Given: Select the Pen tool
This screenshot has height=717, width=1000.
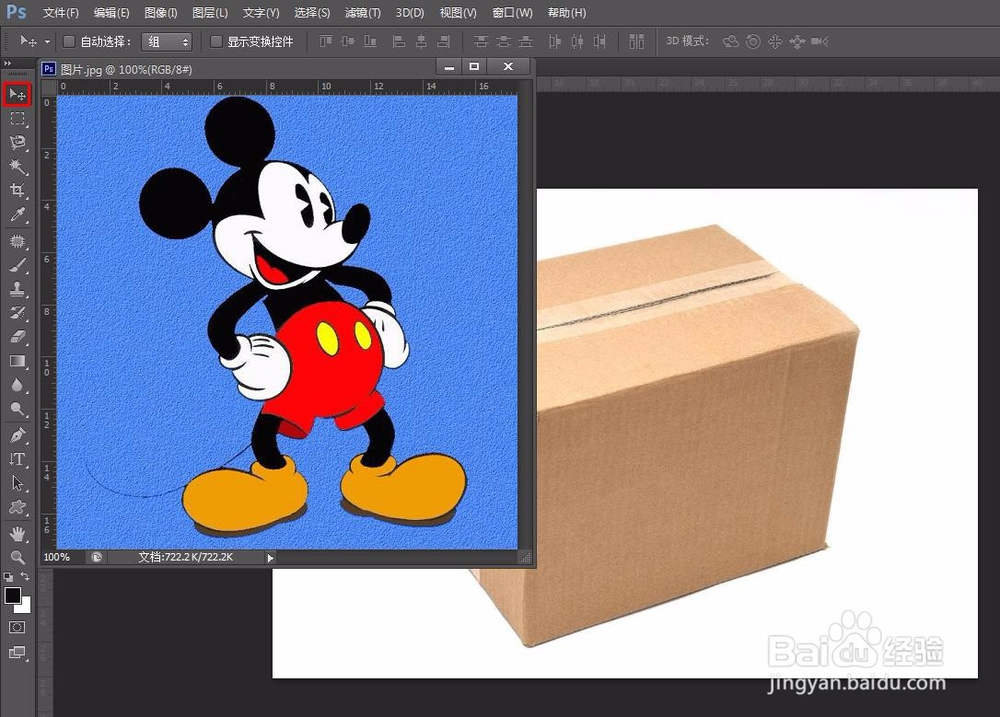Looking at the screenshot, I should point(17,436).
